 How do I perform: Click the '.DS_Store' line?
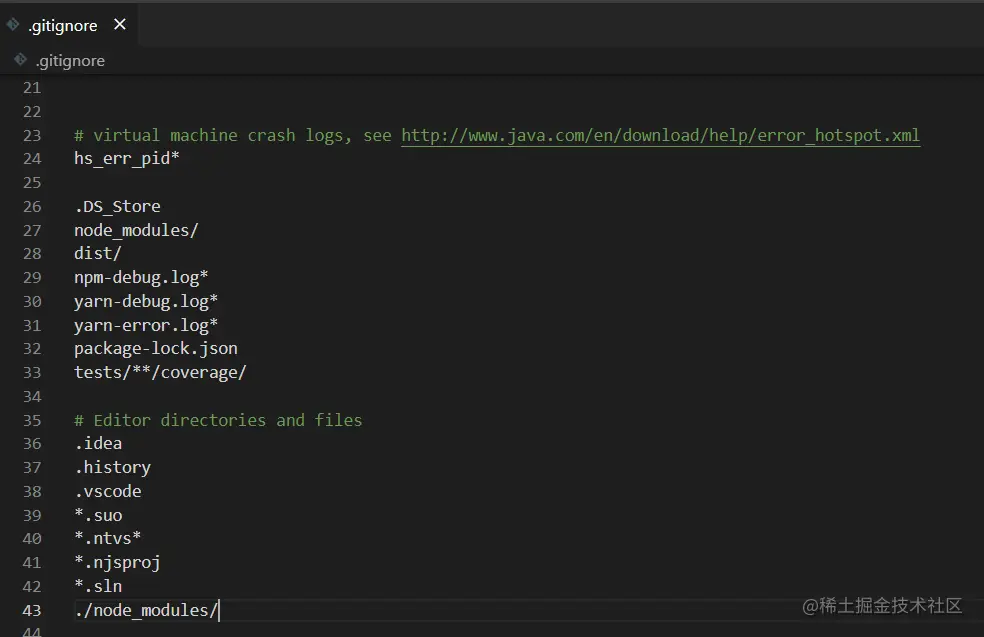[x=117, y=206]
